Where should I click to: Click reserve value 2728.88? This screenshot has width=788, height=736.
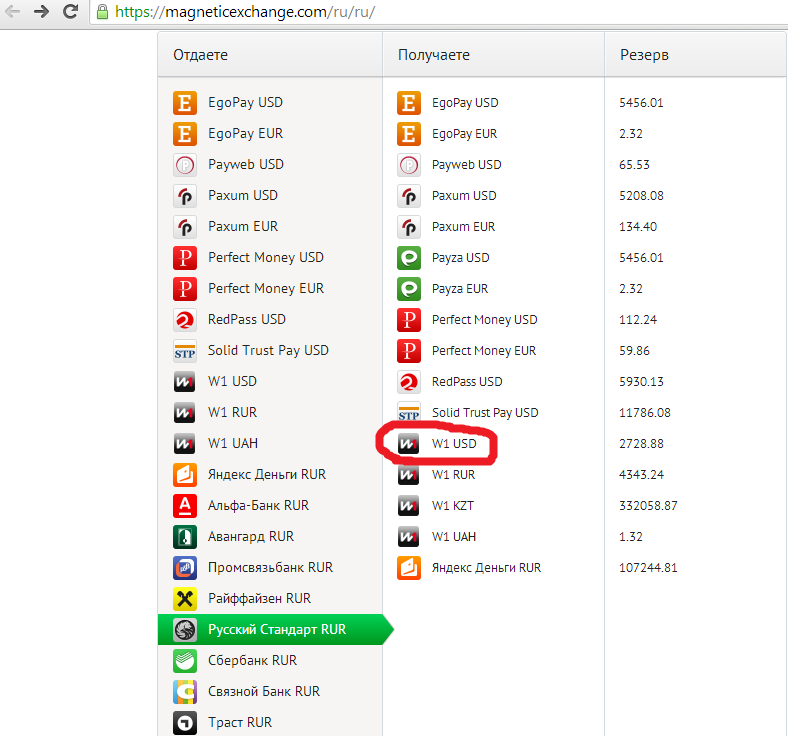click(641, 444)
